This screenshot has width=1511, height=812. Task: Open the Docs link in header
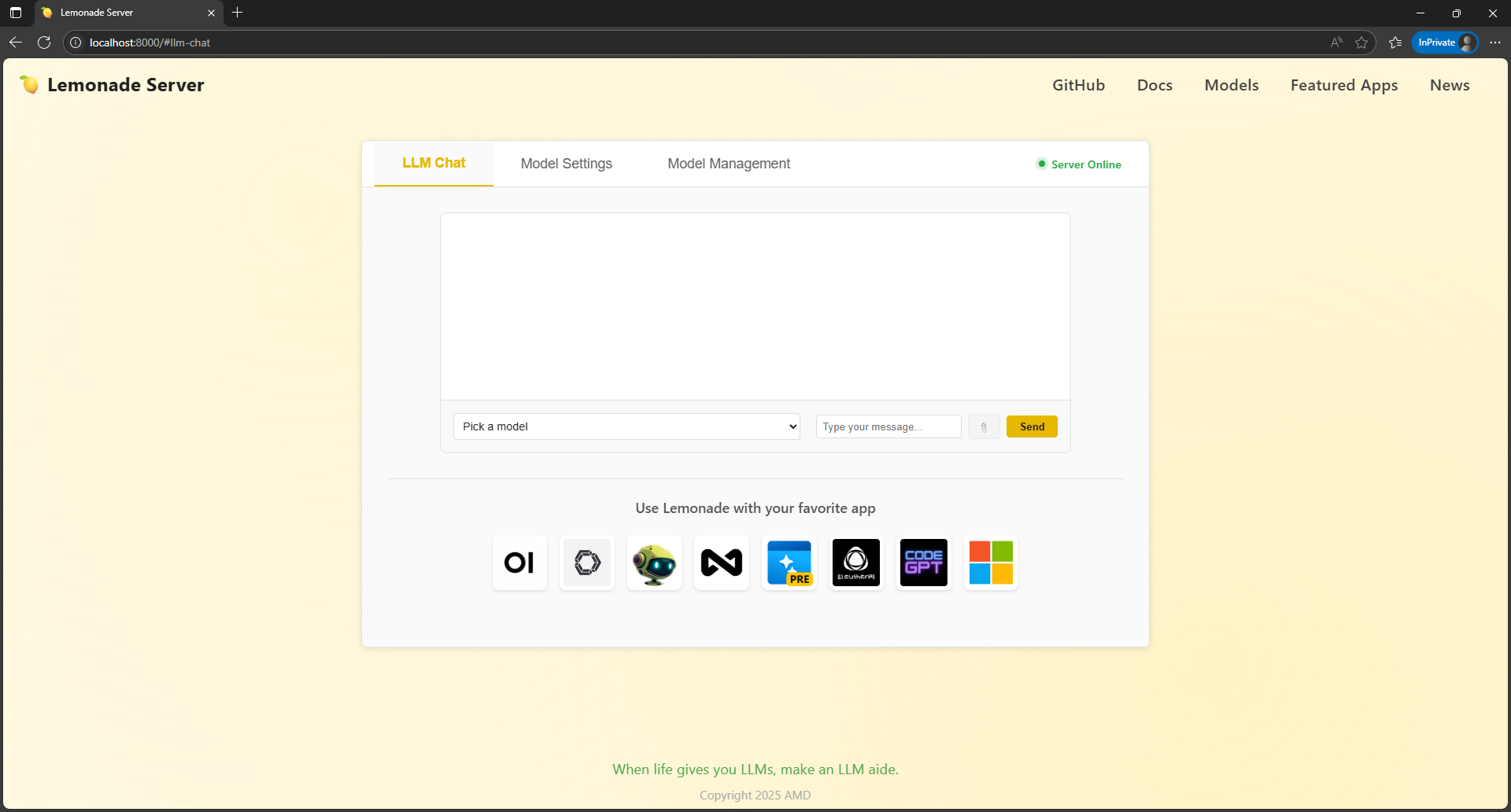click(x=1154, y=85)
